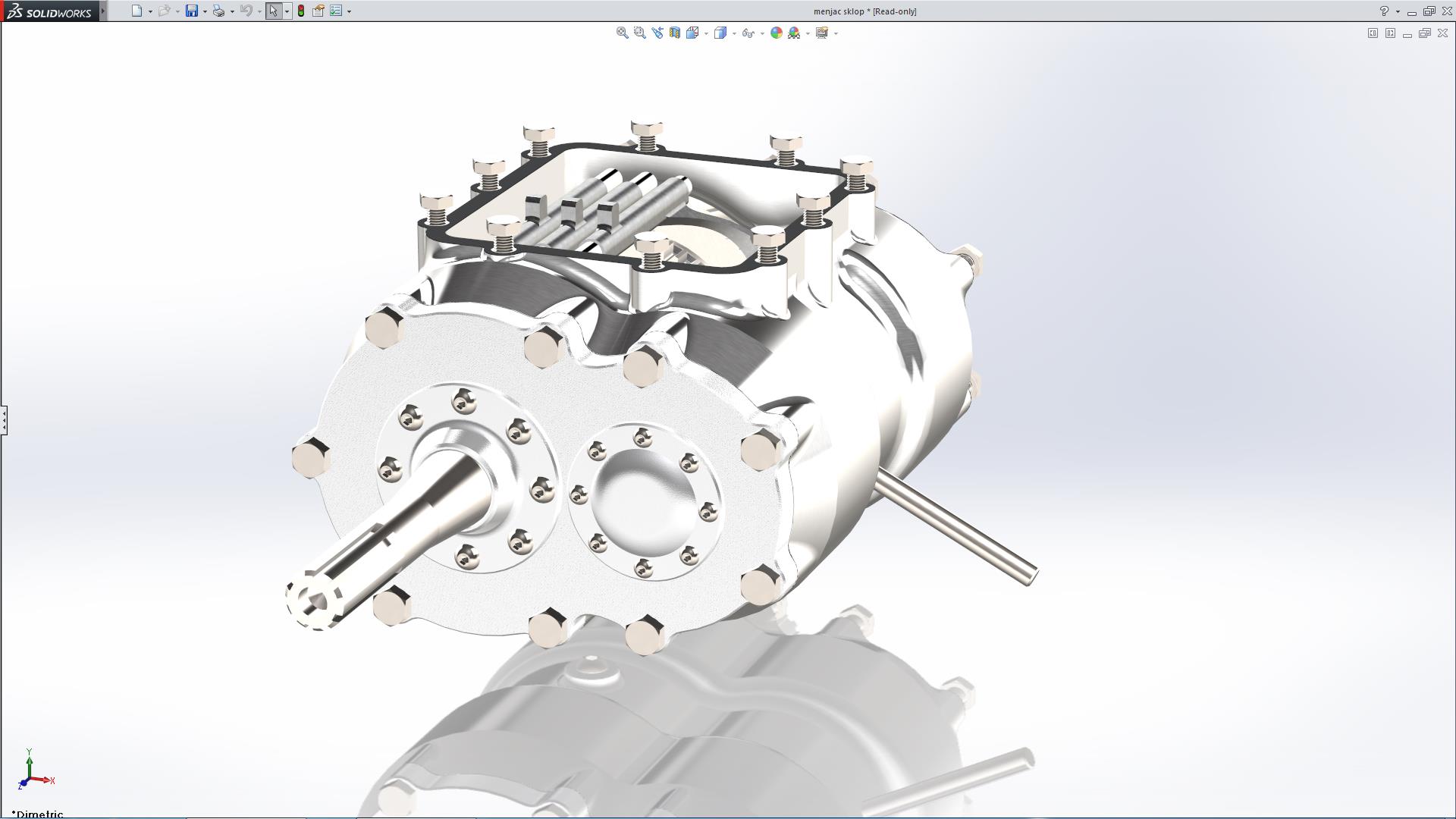Toggle the Select cursor tool
The image size is (1456, 819).
(x=273, y=11)
